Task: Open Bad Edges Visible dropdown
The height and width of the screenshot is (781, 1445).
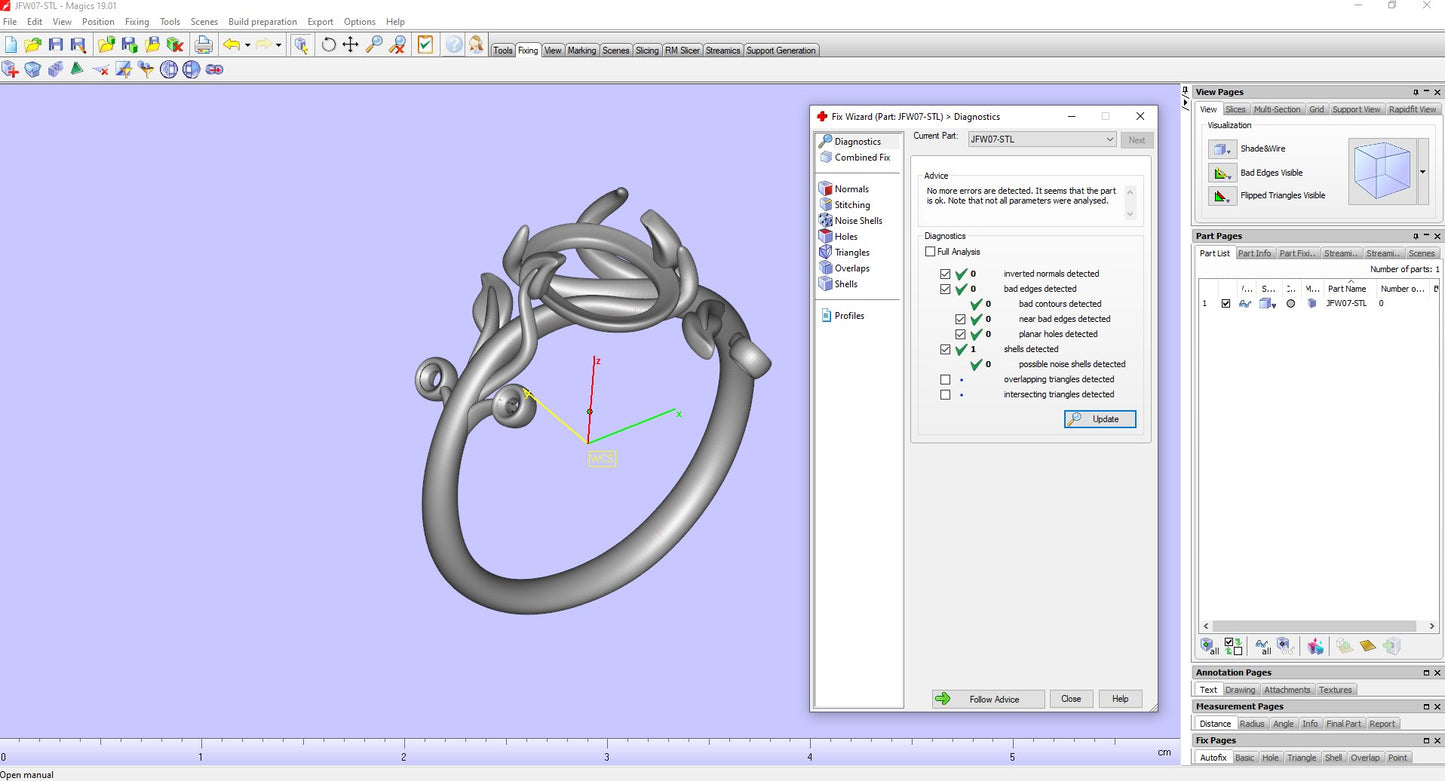Action: point(1223,173)
